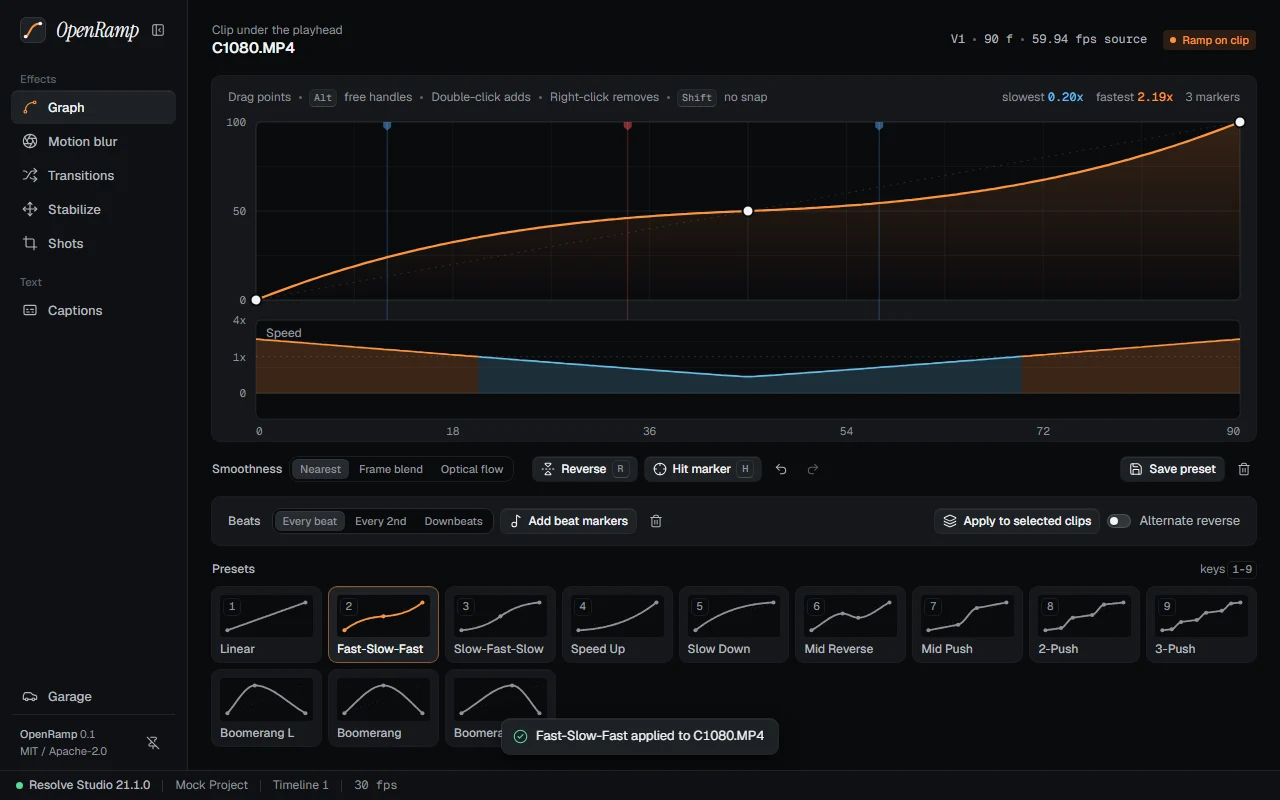Click the red marker on the graph

pyautogui.click(x=628, y=126)
